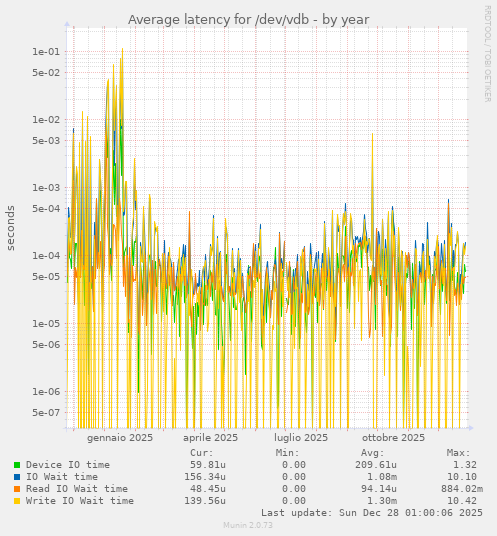Click the 5e-04 y-axis tick label
Viewport: 497px width, 536px height.
point(46,209)
